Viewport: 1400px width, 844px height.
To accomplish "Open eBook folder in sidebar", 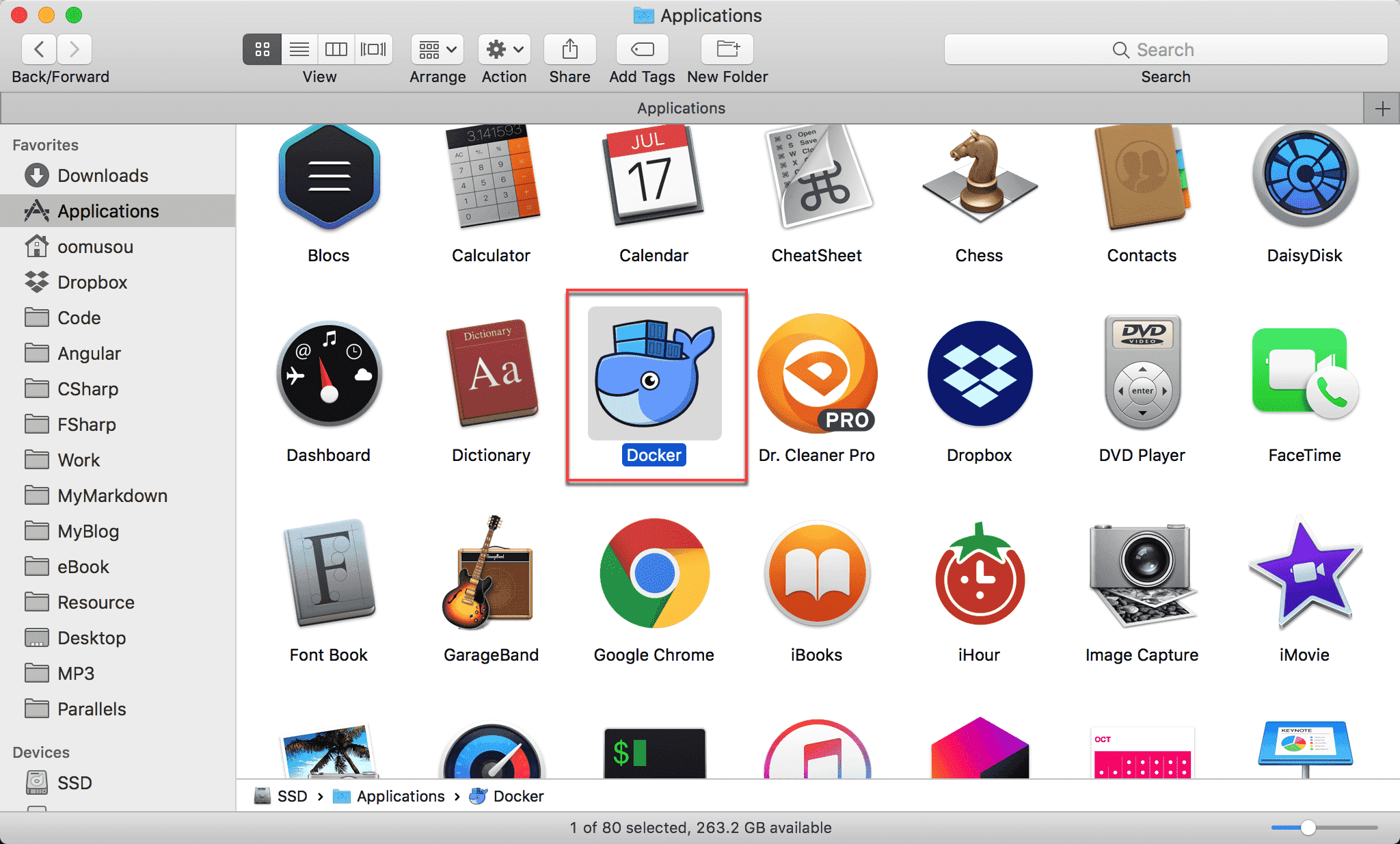I will pyautogui.click(x=118, y=567).
